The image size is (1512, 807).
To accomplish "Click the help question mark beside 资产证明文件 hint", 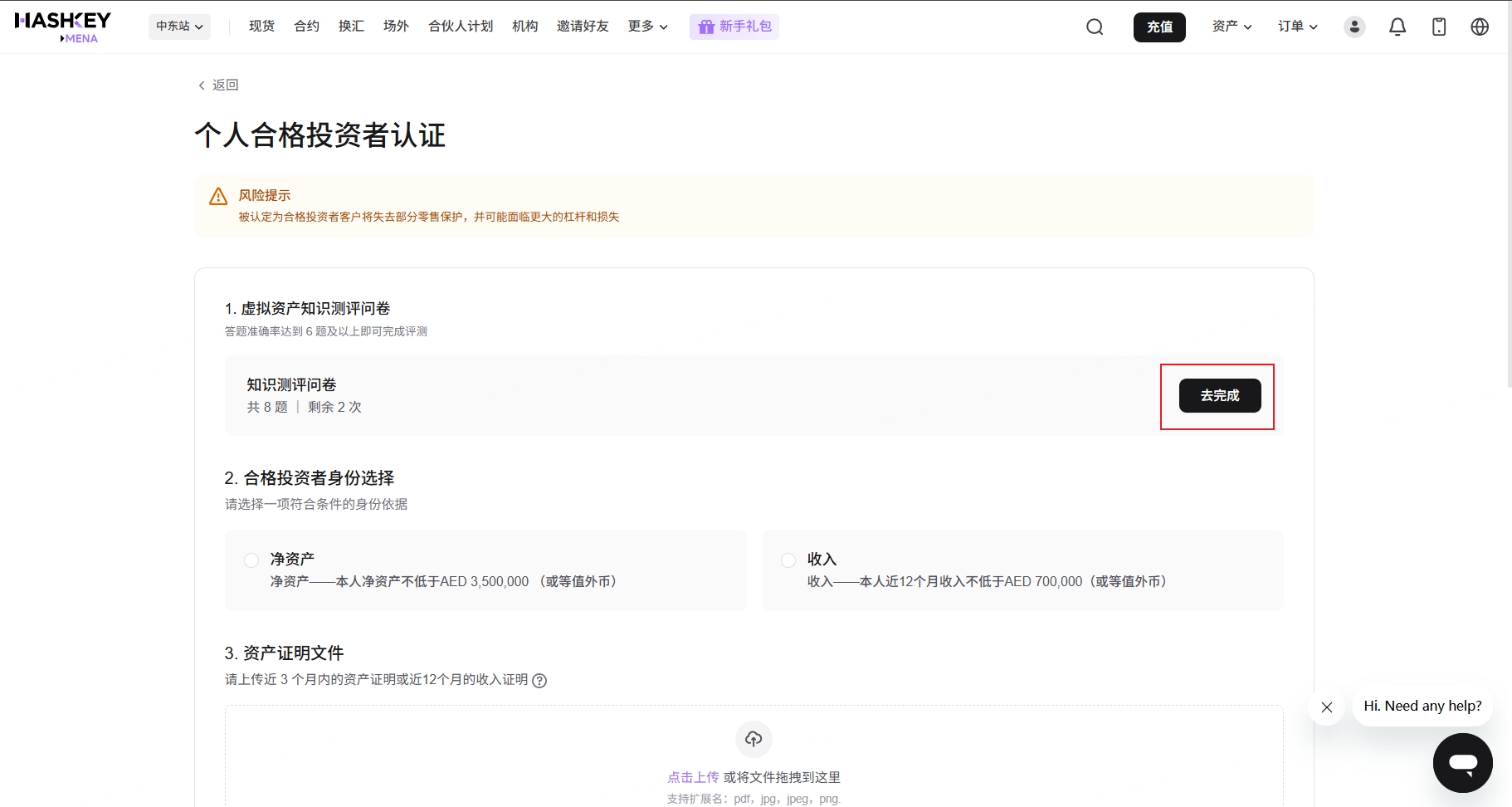I will point(539,681).
